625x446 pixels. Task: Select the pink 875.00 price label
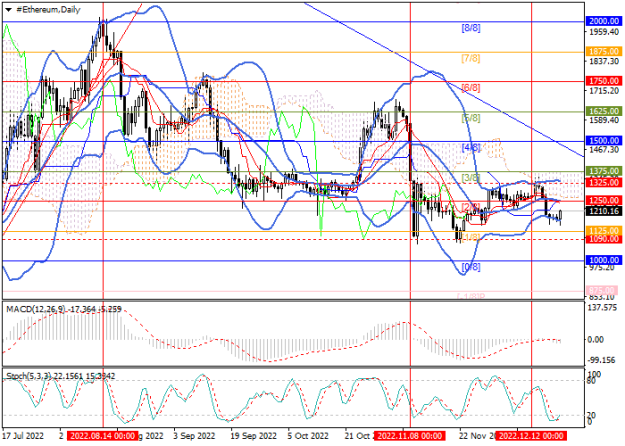click(x=602, y=290)
